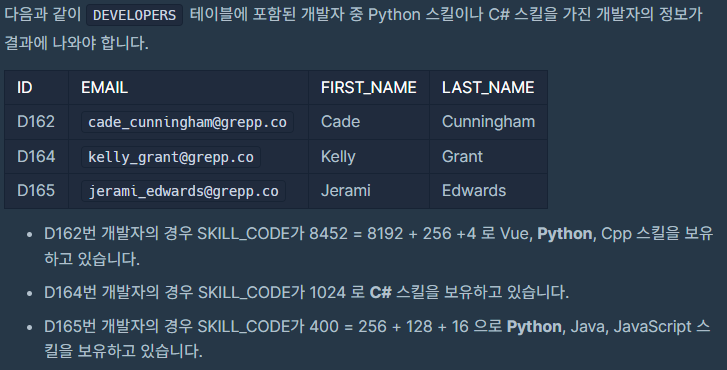Select the first name Cade
The height and width of the screenshot is (370, 727).
click(x=340, y=121)
